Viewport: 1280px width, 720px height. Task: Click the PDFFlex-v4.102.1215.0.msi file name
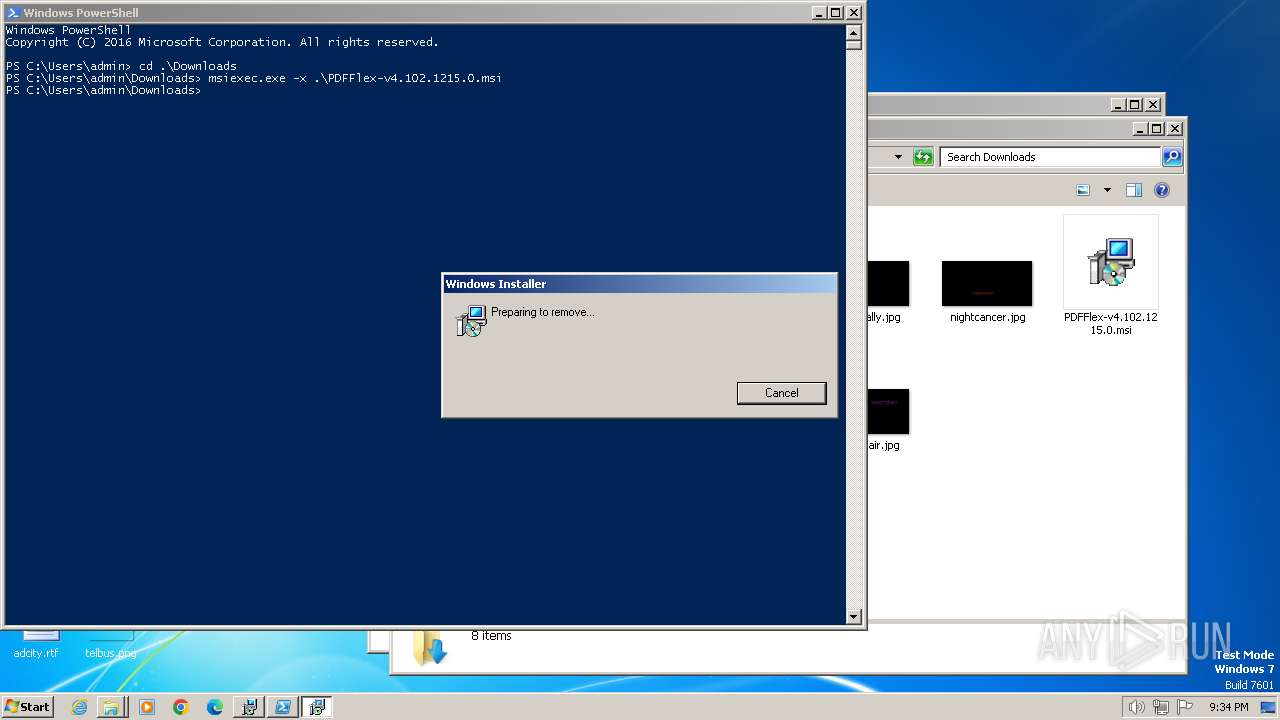1111,323
